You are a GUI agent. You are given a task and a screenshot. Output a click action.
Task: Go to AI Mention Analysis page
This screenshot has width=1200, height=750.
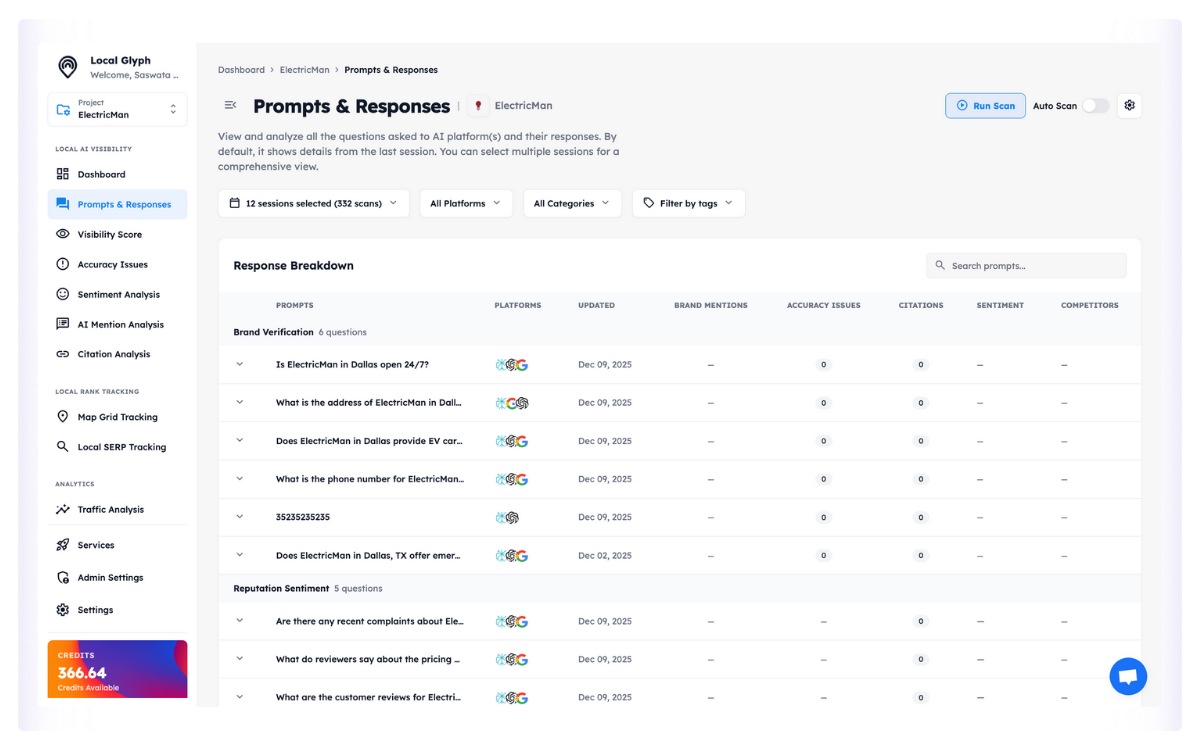click(120, 324)
